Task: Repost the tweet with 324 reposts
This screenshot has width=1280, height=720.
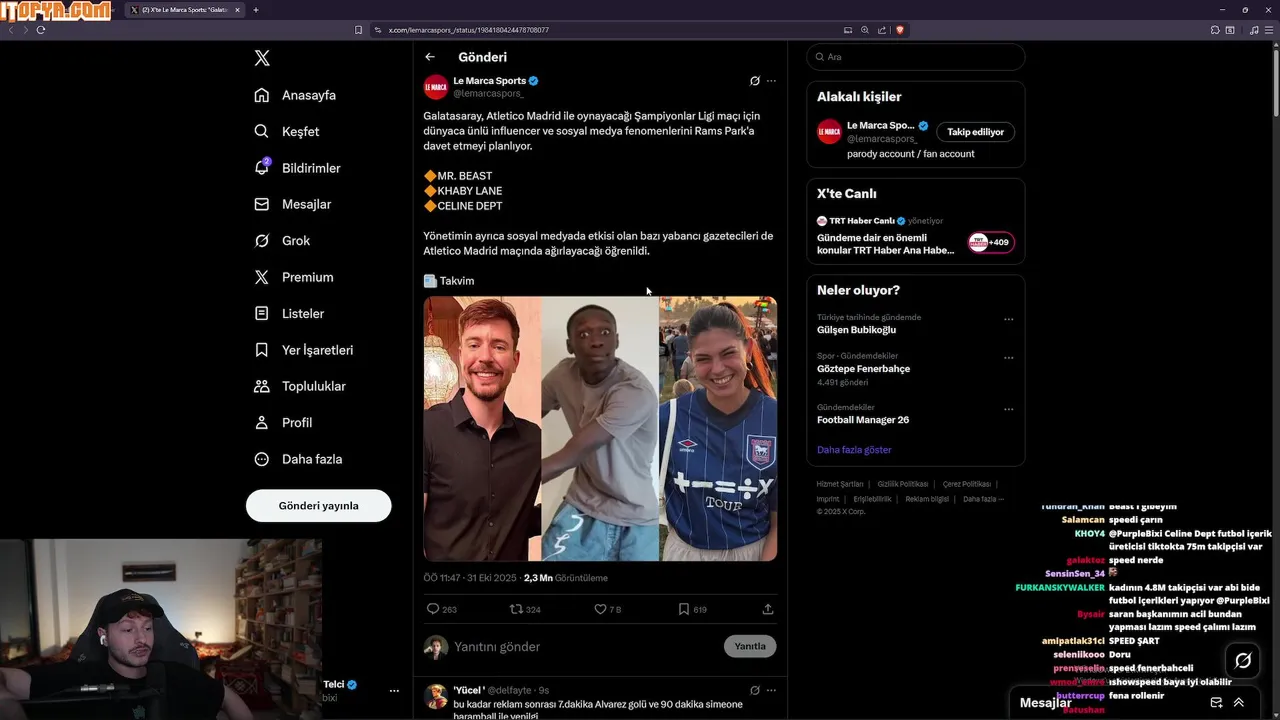Action: tap(516, 609)
